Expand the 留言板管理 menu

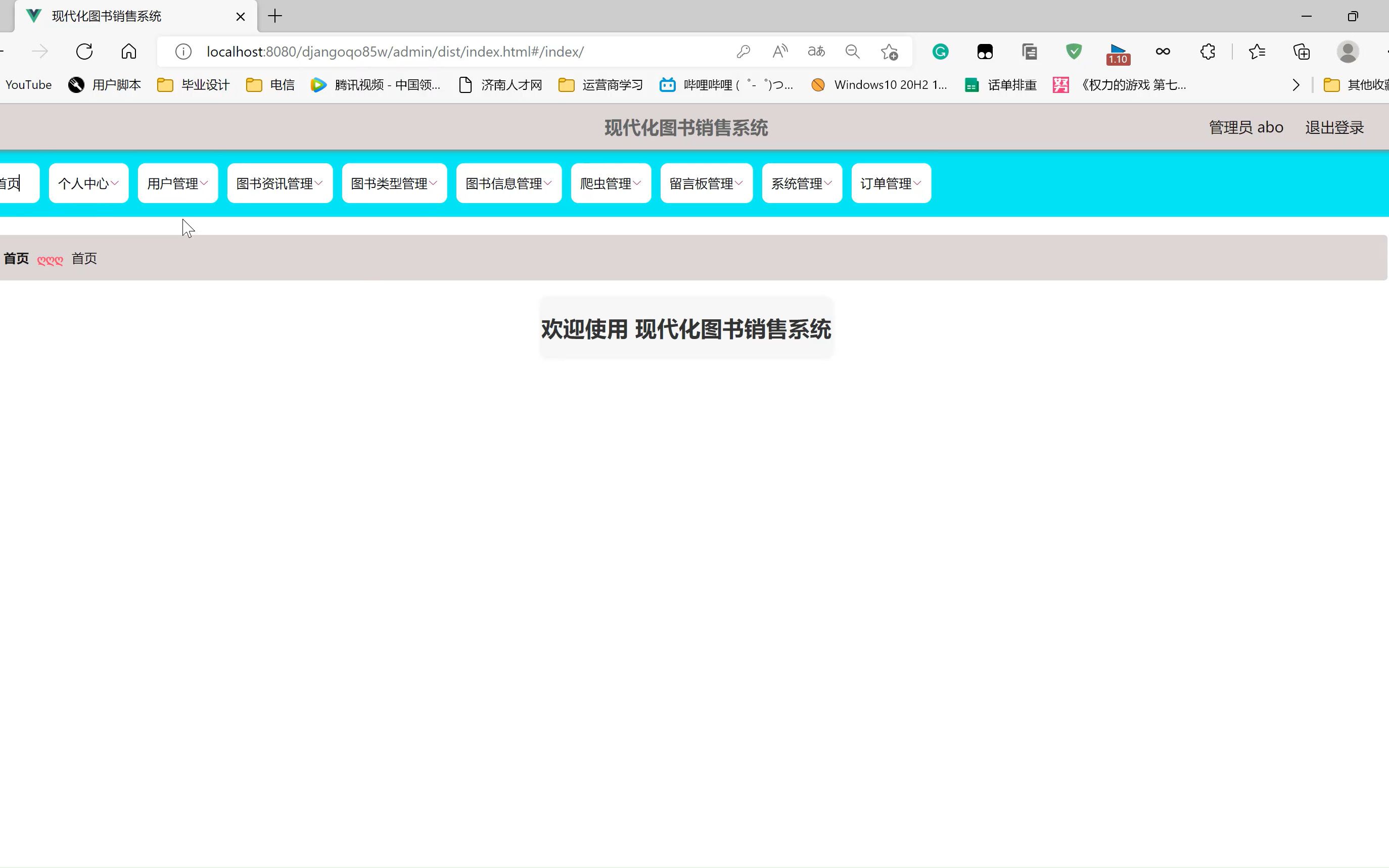pos(706,183)
